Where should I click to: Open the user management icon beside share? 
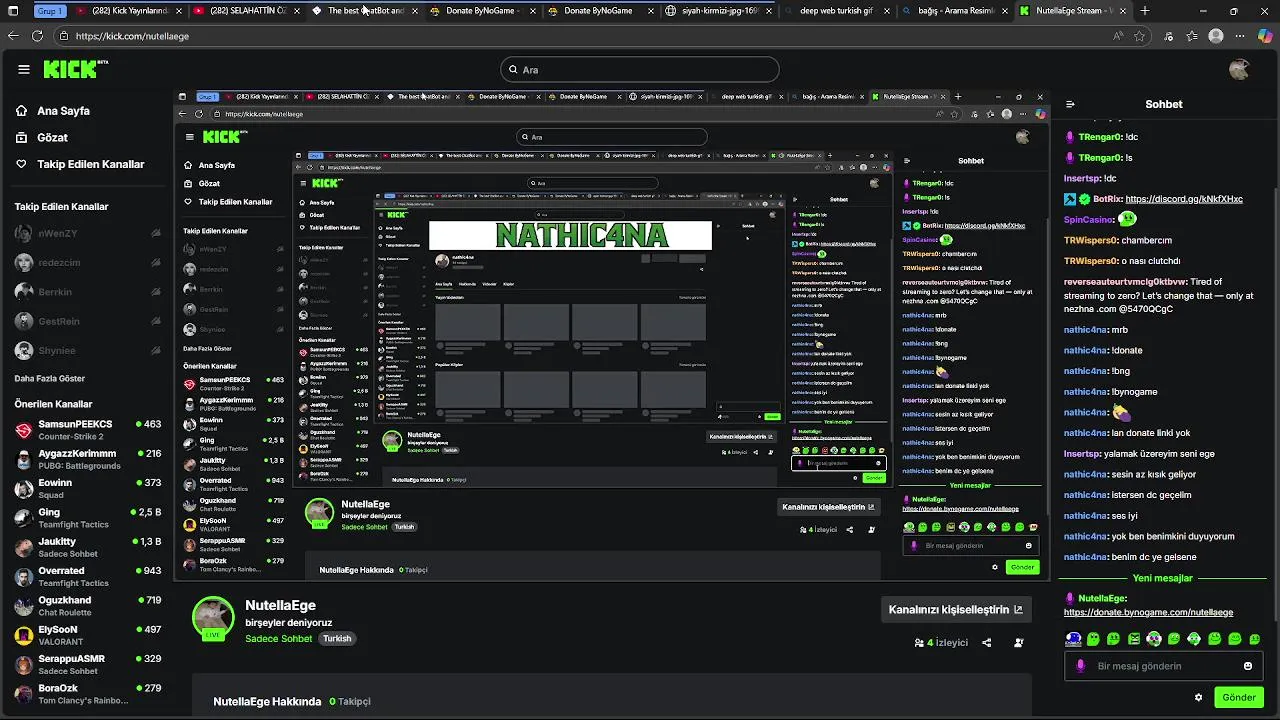[1019, 643]
